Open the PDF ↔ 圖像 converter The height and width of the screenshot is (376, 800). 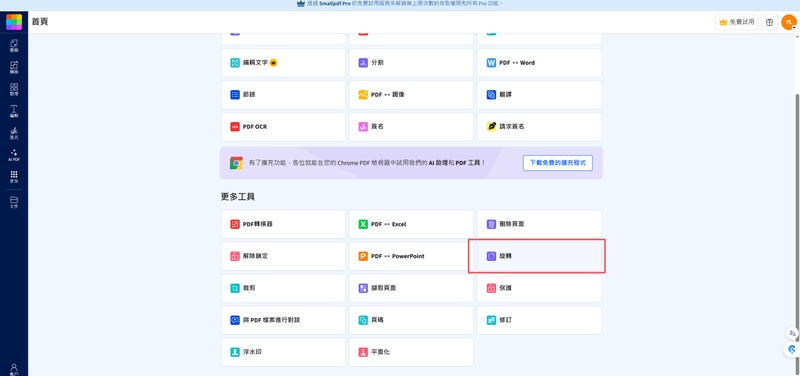(x=411, y=94)
